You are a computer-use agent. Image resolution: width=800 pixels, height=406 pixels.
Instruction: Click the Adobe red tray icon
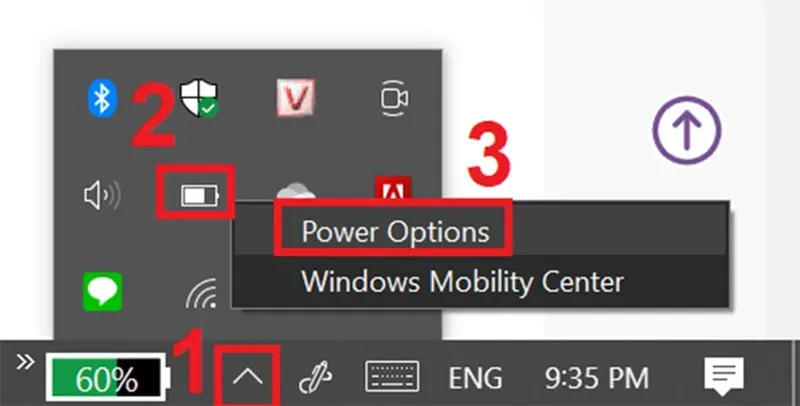pos(393,188)
